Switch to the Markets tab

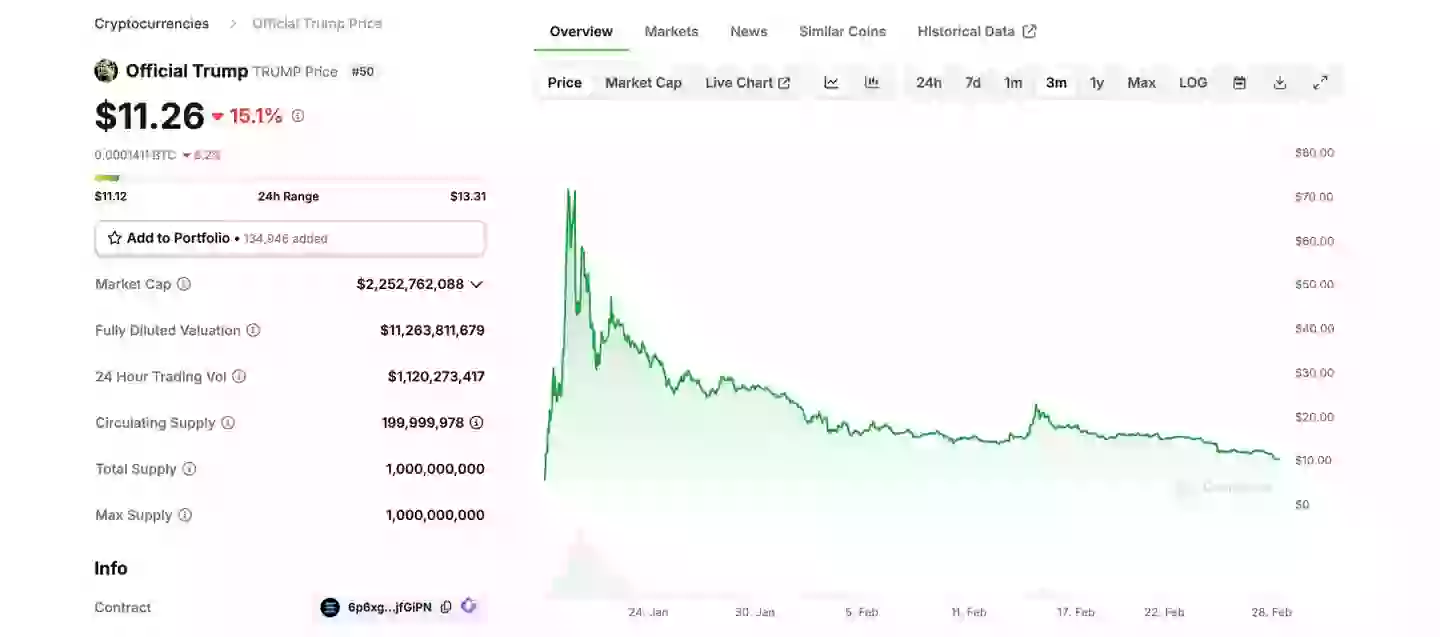click(x=671, y=31)
